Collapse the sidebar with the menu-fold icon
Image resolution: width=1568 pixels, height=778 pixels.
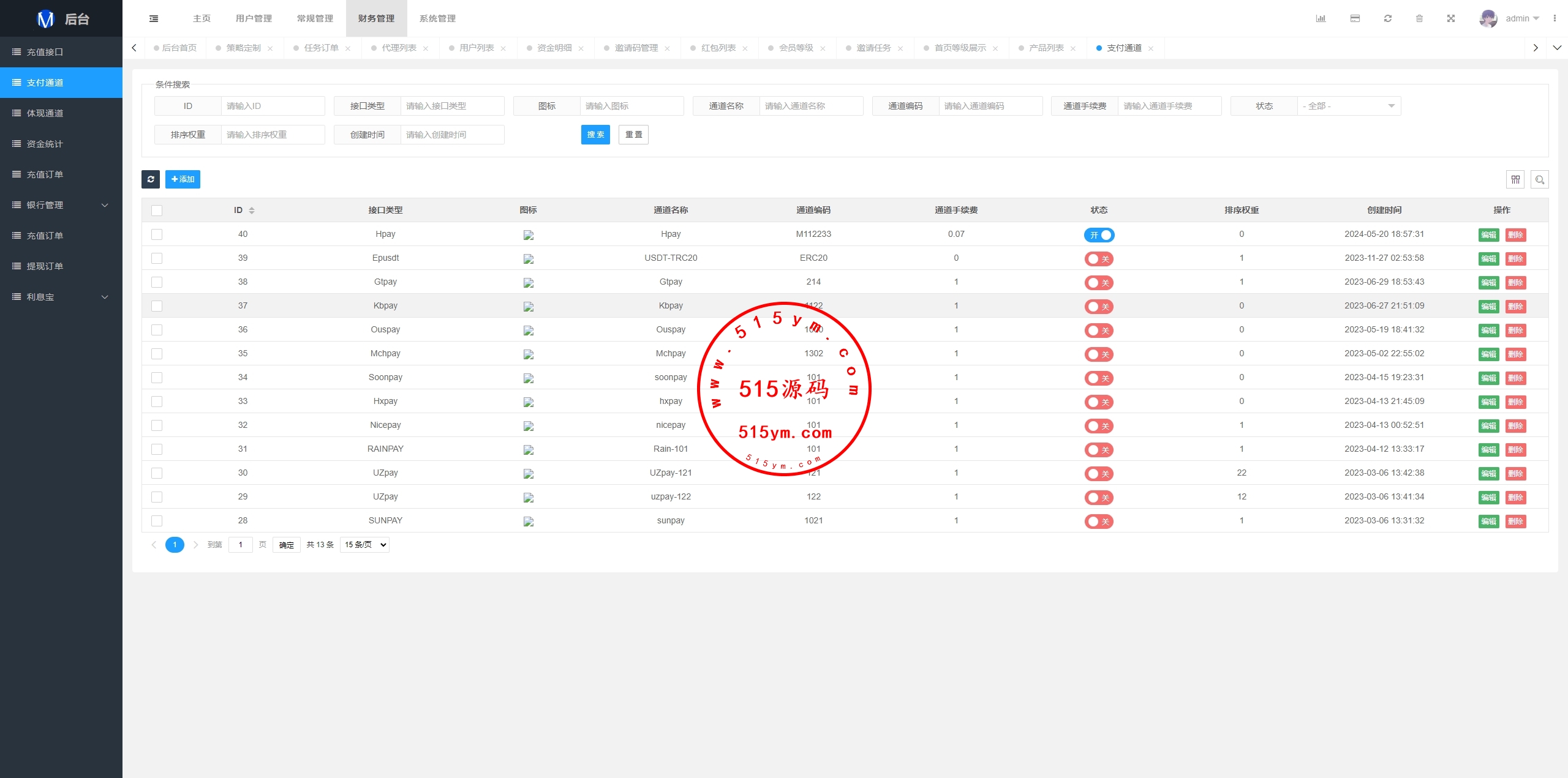pyautogui.click(x=154, y=18)
